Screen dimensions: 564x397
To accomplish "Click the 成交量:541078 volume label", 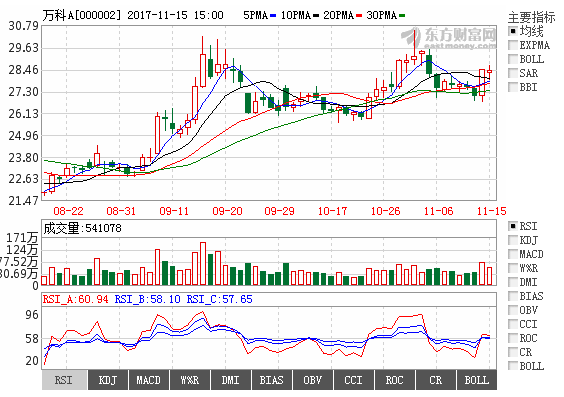I will (82, 228).
